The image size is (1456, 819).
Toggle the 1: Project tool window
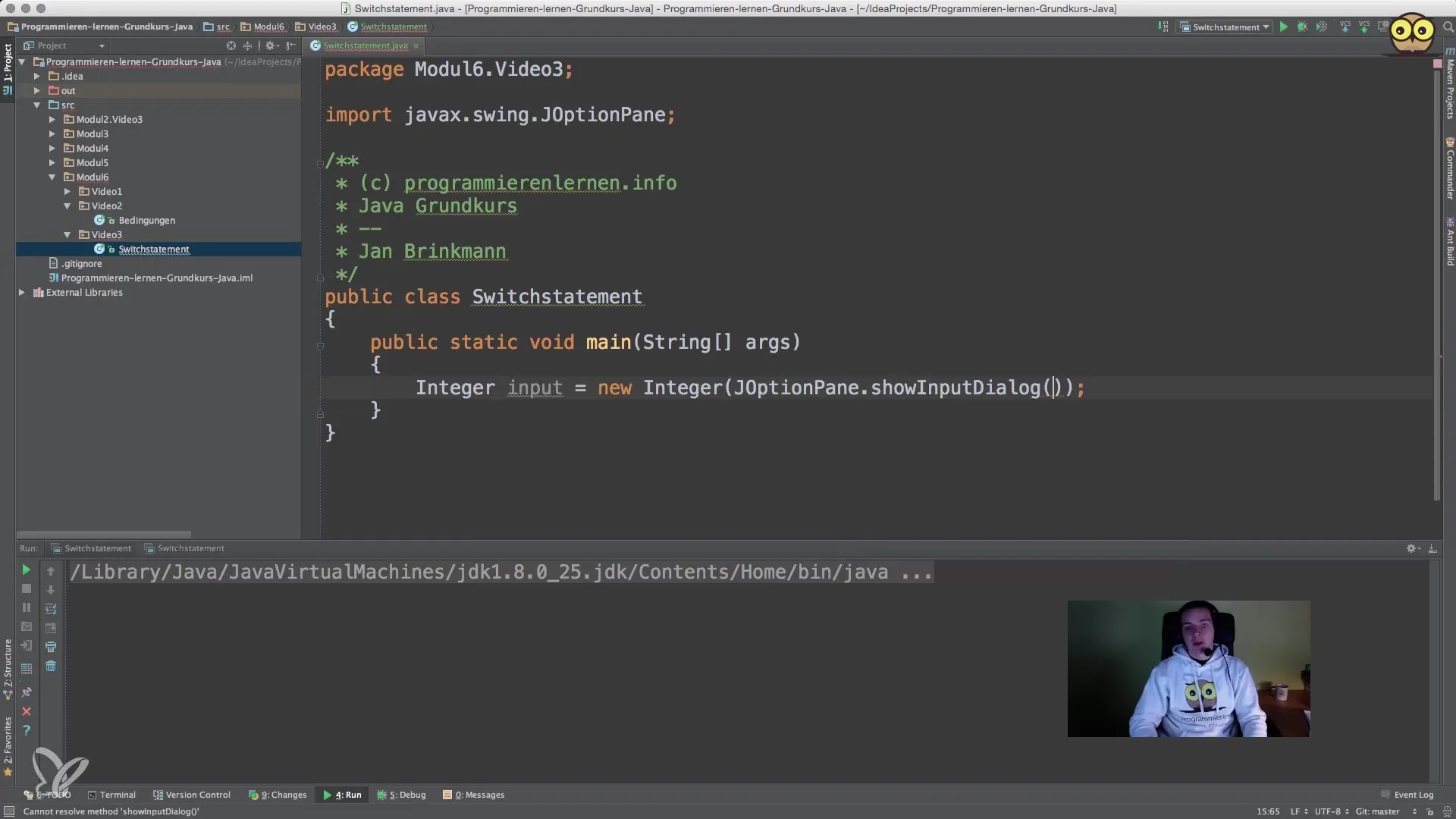(x=8, y=68)
